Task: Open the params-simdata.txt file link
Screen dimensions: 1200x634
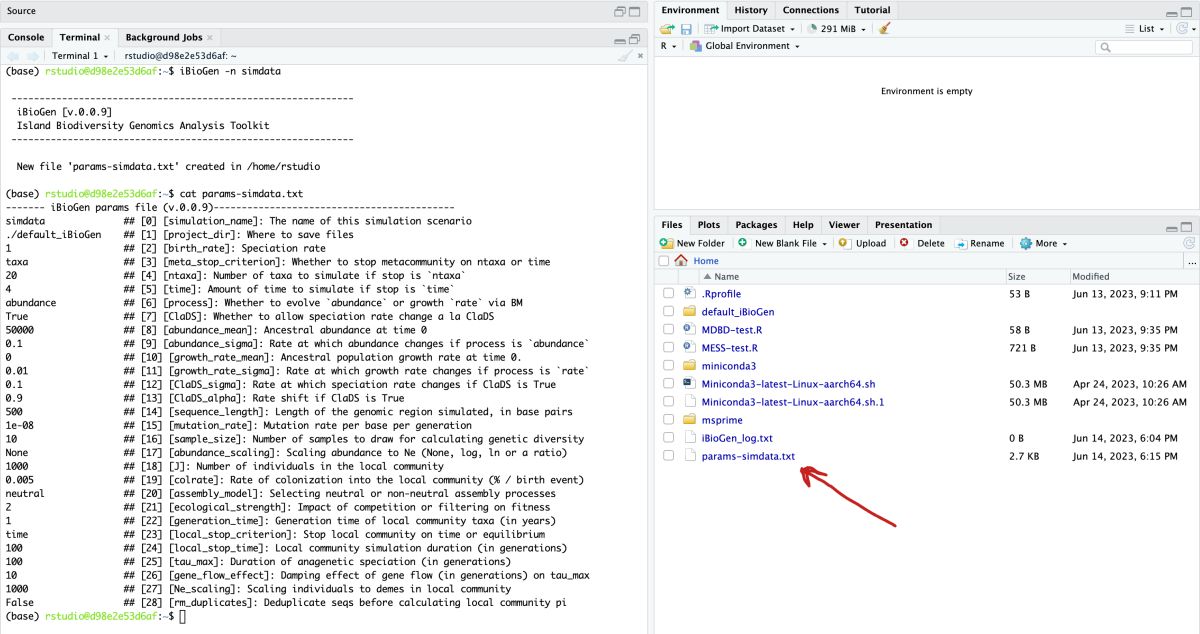Action: click(748, 456)
